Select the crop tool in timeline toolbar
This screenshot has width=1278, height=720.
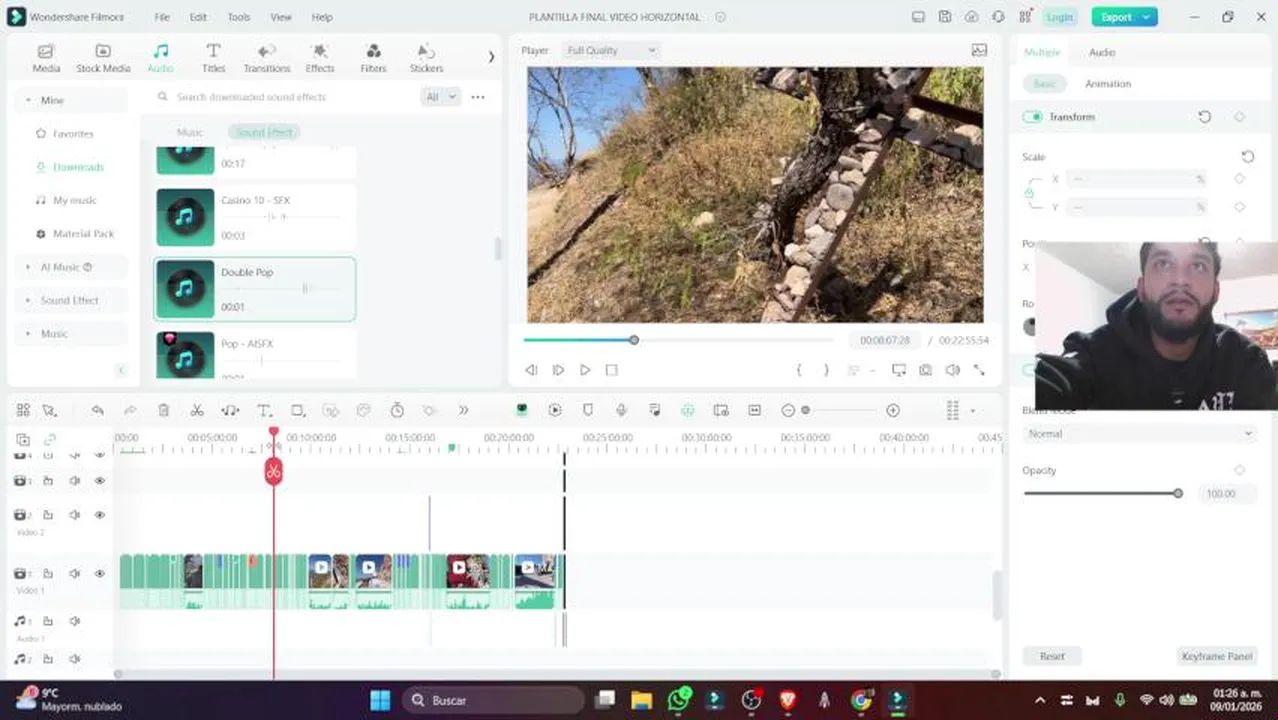(297, 411)
